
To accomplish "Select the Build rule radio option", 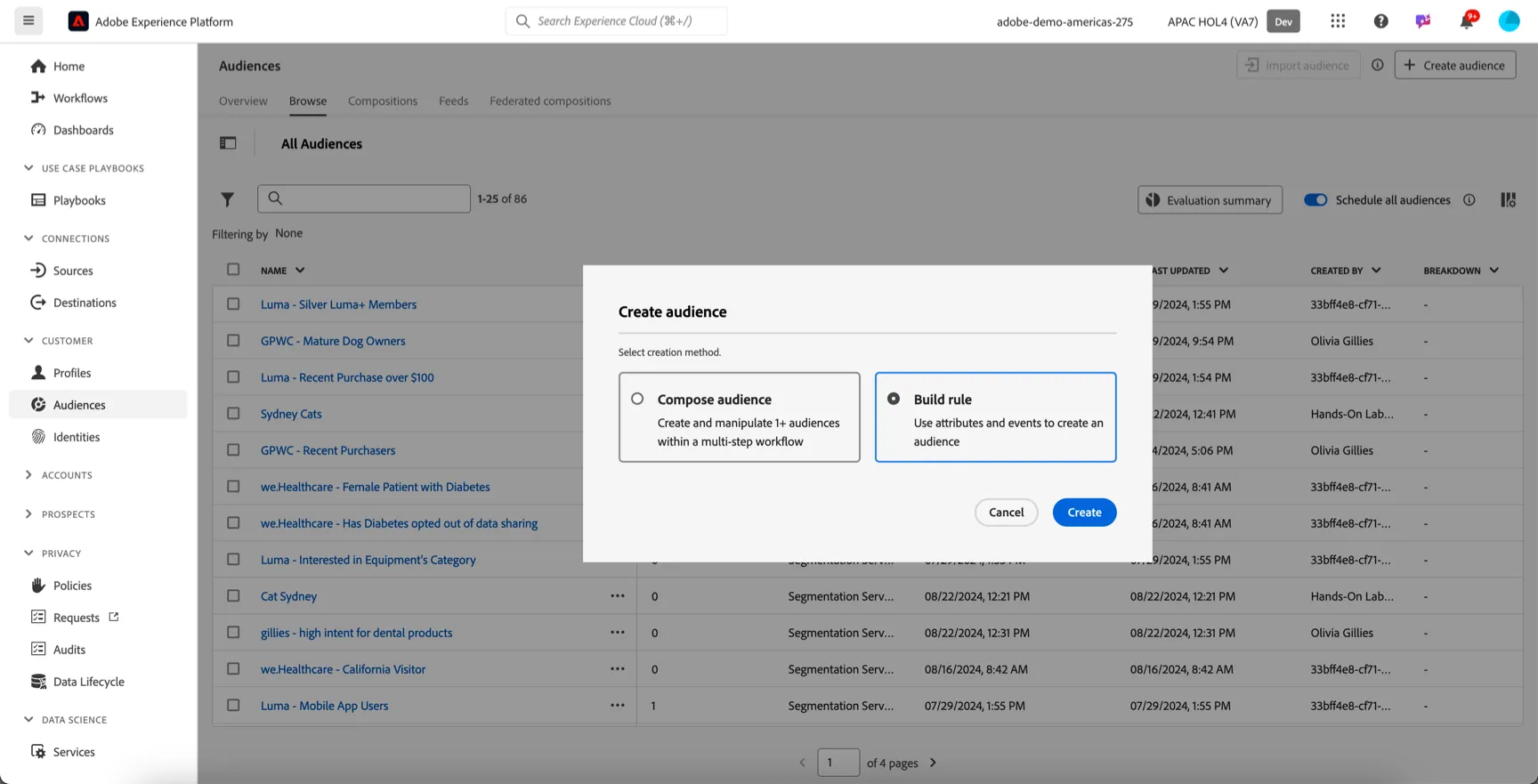I will [894, 399].
